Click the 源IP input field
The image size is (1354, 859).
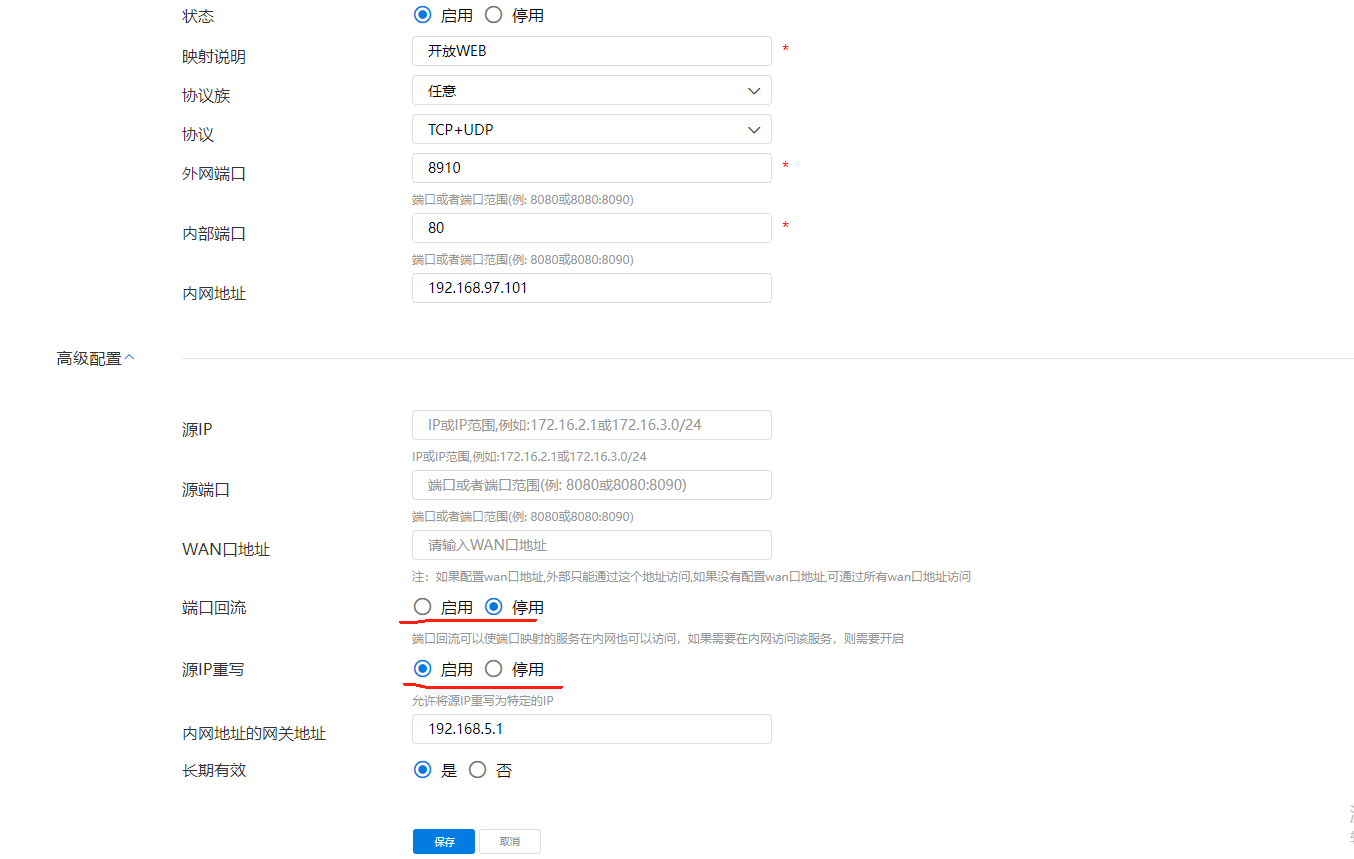591,425
